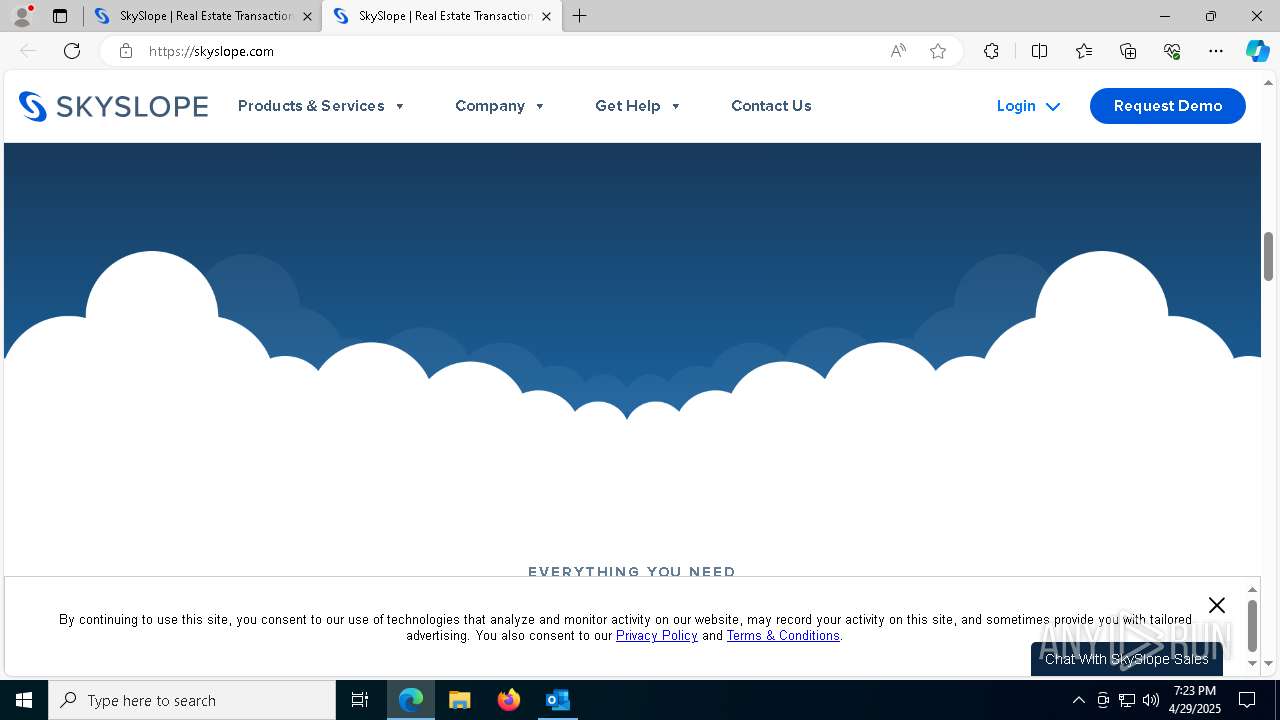Open the Windows Start menu
The height and width of the screenshot is (720, 1280).
pos(24,700)
